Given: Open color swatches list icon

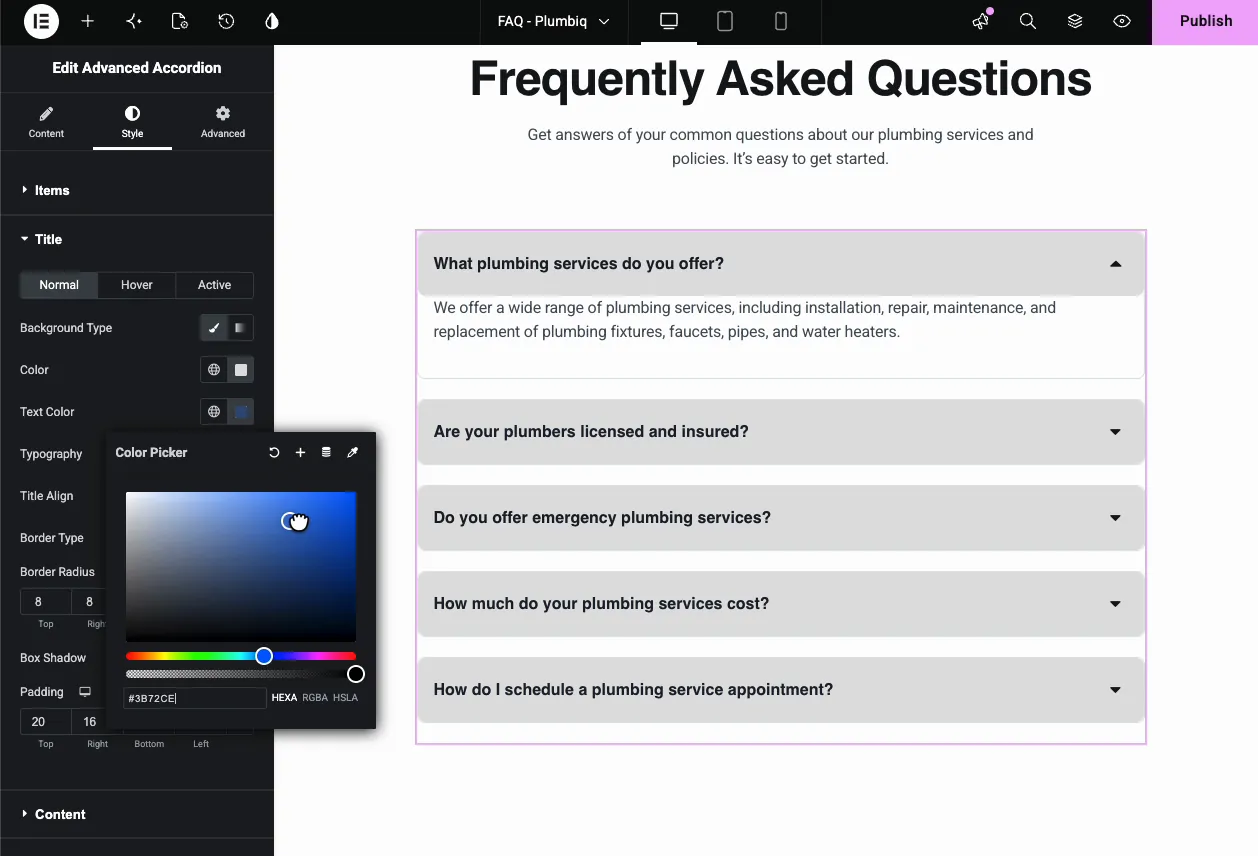Looking at the screenshot, I should pos(326,453).
